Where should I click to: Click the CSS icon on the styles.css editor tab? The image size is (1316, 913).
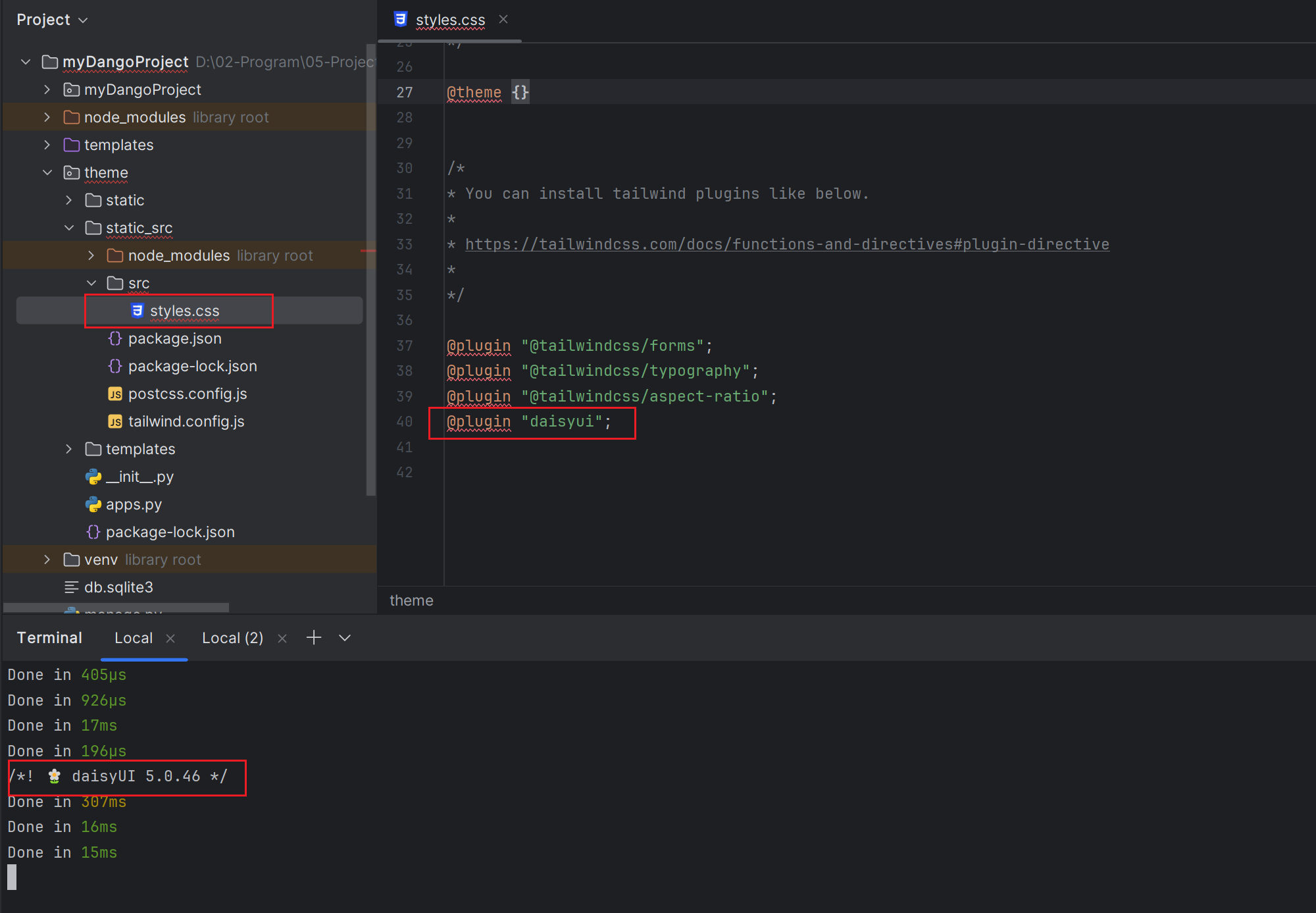[401, 20]
